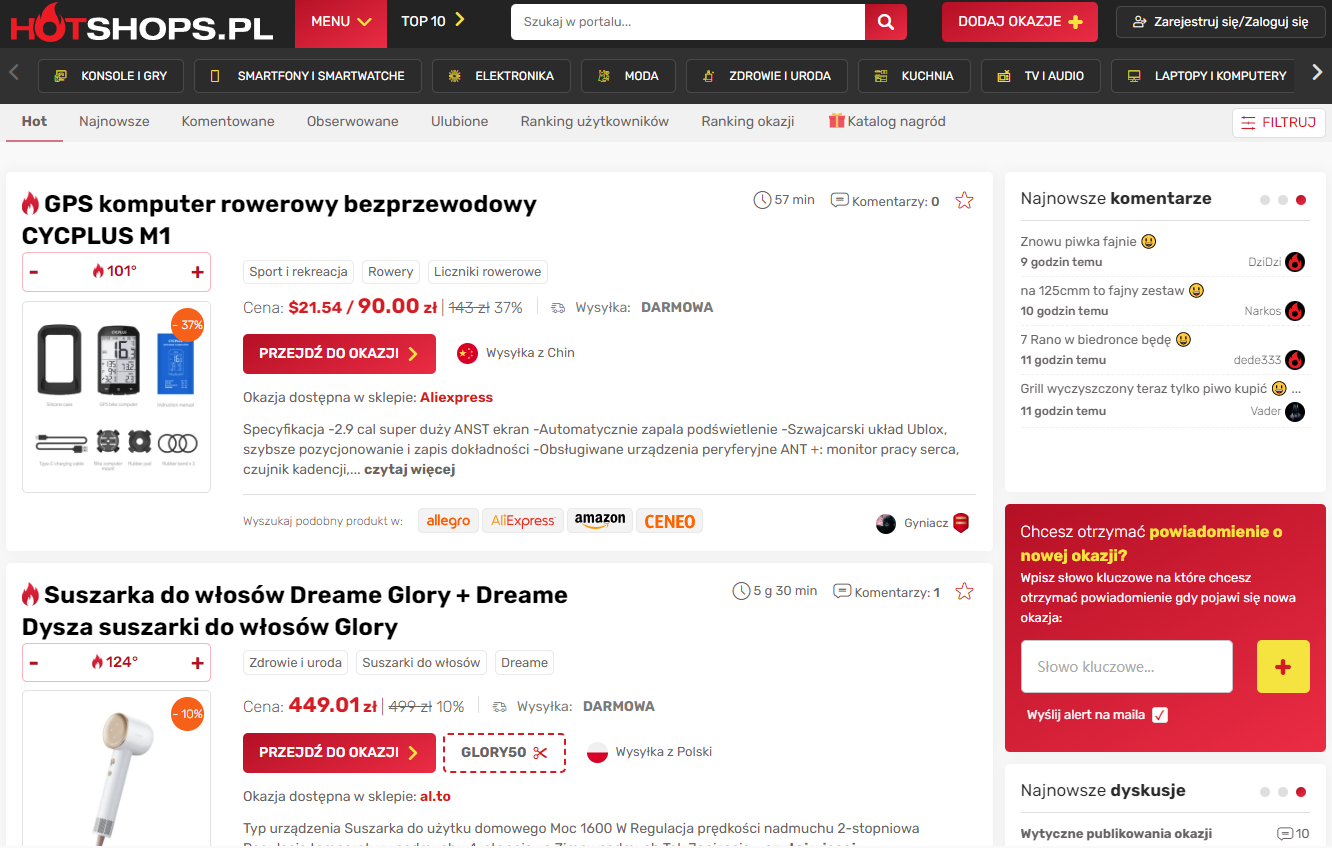Screen dimensions: 1332x851
Task: Expand the TOP 10 list
Action: (433, 21)
